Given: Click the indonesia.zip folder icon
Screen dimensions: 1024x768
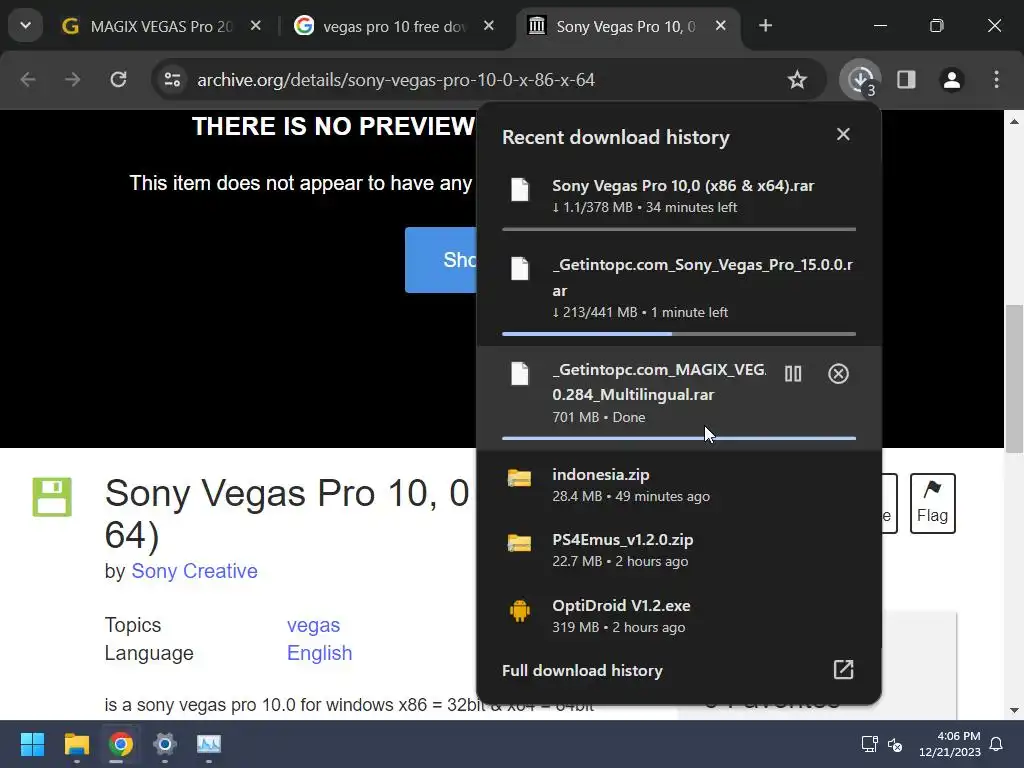Looking at the screenshot, I should tap(520, 478).
